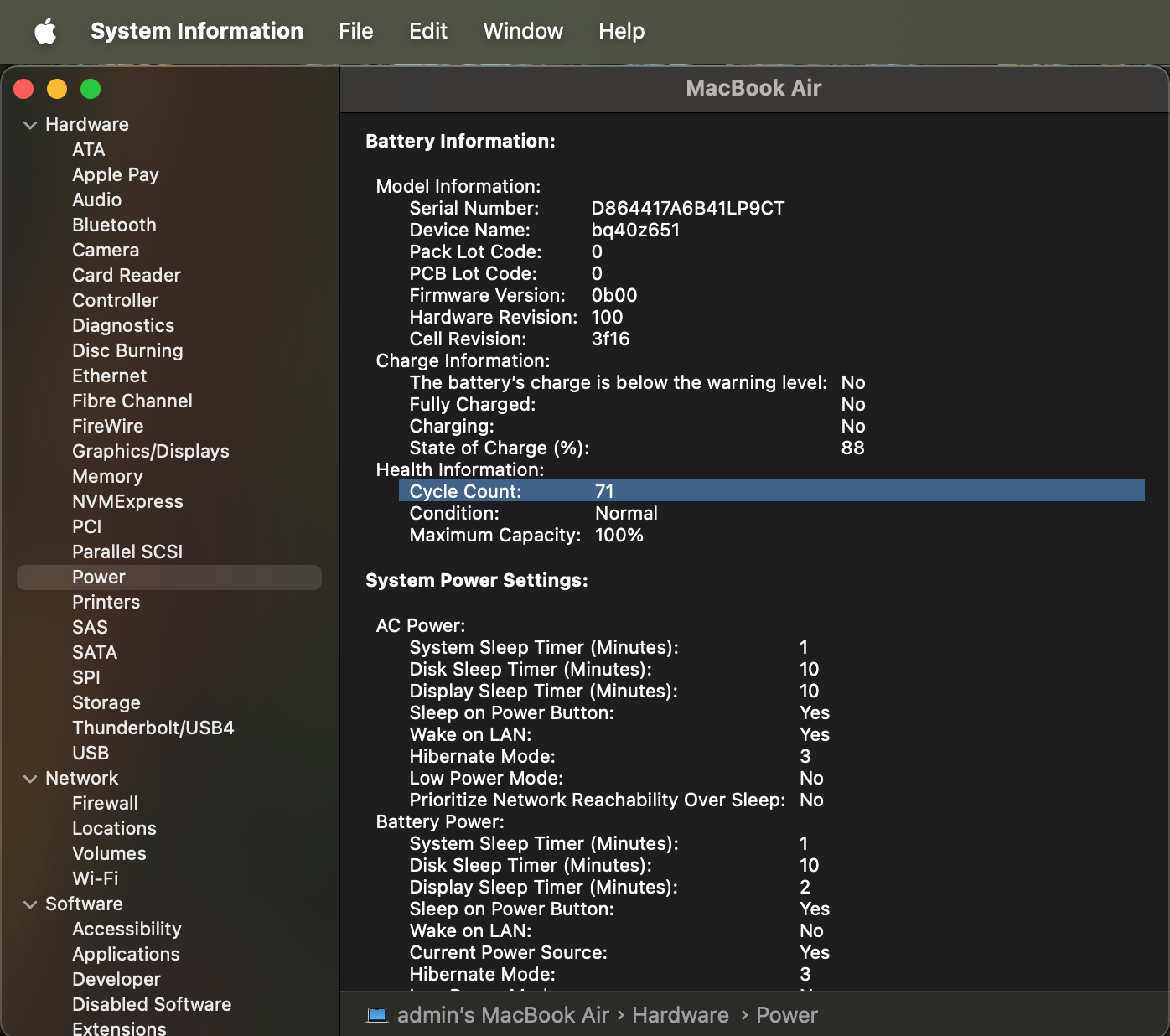
Task: Collapse the Network section
Action: coord(30,779)
